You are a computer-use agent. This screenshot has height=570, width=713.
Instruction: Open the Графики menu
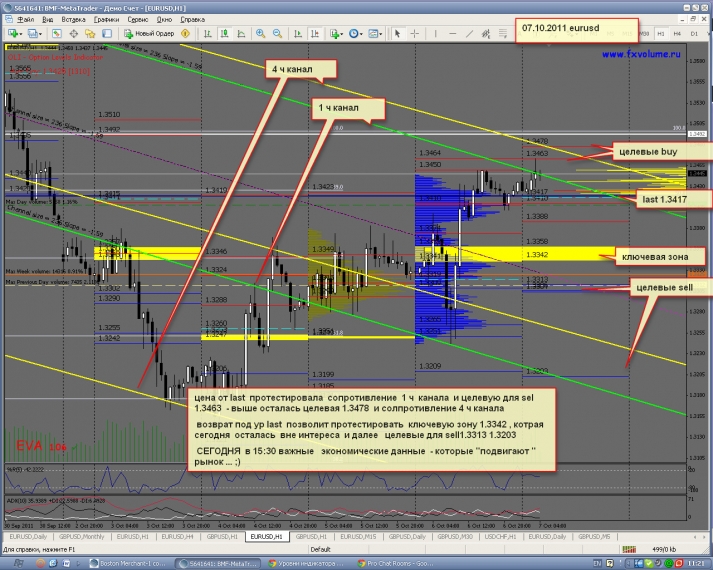[106, 20]
